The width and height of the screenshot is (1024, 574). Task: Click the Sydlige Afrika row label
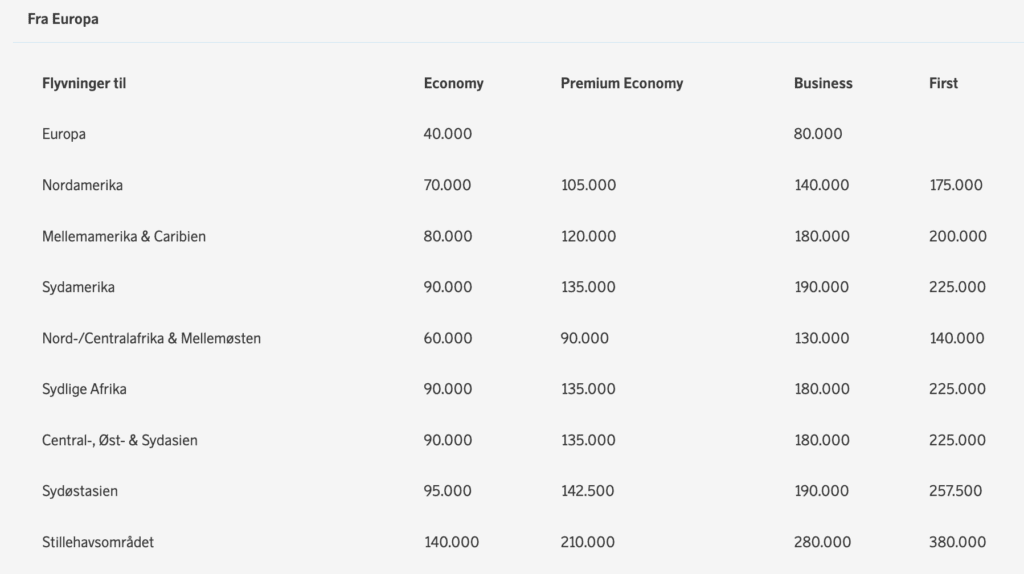[x=84, y=389]
